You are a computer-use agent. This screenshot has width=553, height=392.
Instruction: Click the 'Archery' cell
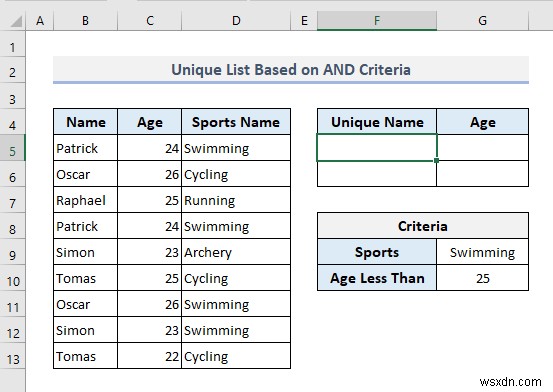click(236, 252)
